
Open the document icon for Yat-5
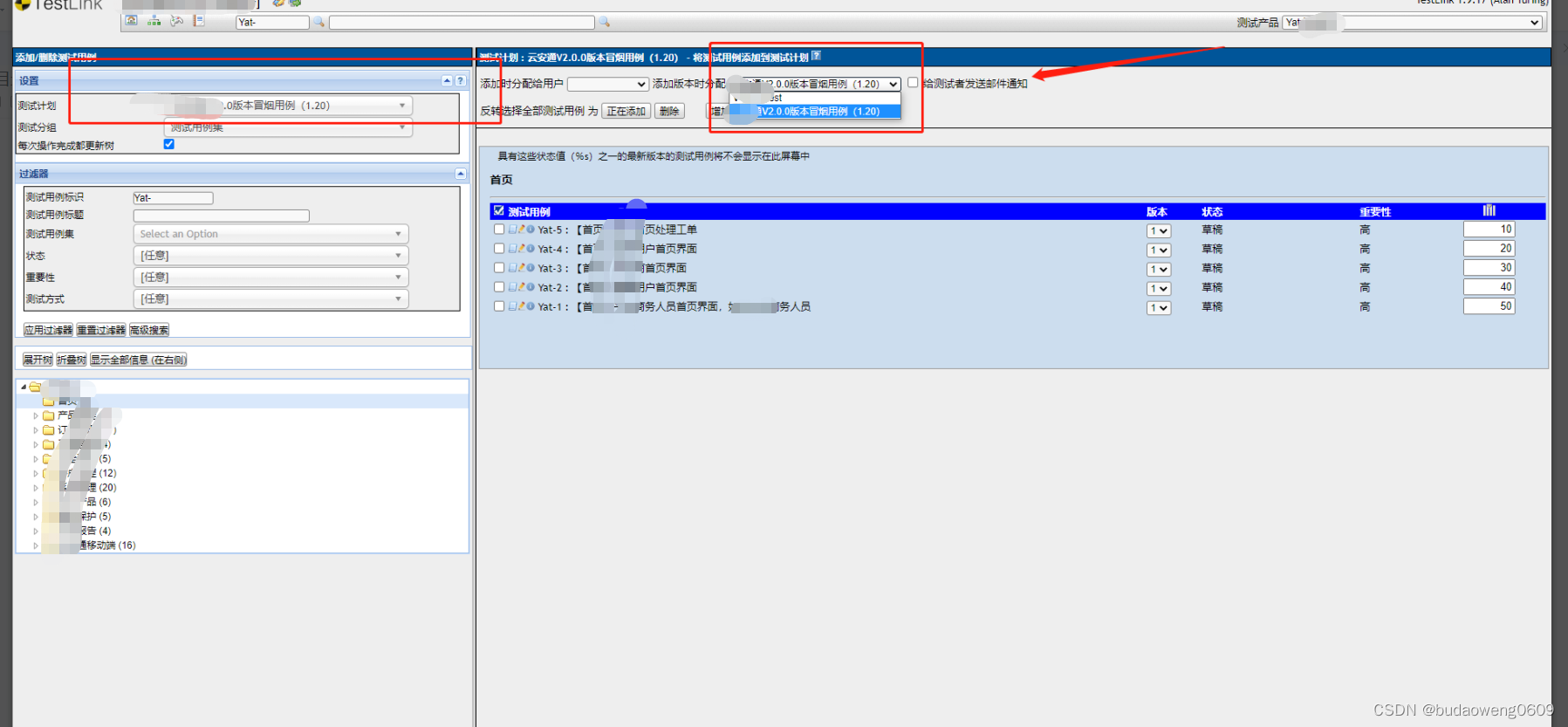click(x=513, y=230)
